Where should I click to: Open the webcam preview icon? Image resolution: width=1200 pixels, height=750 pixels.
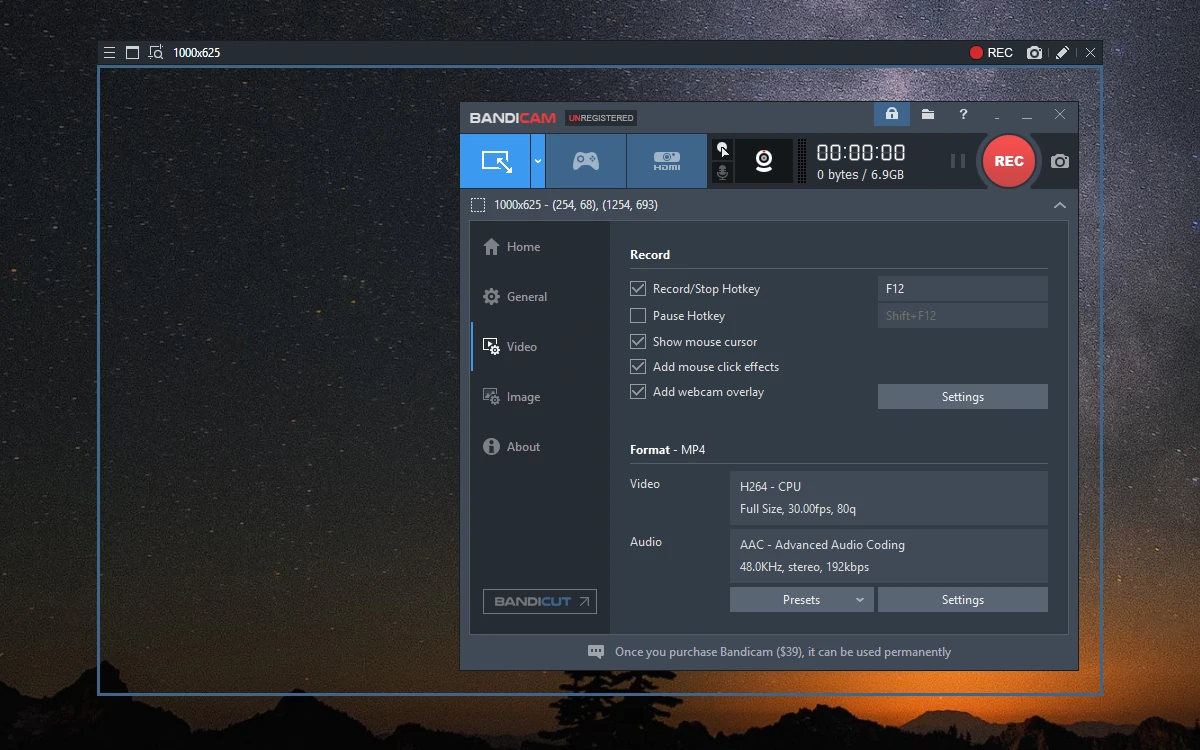(763, 160)
